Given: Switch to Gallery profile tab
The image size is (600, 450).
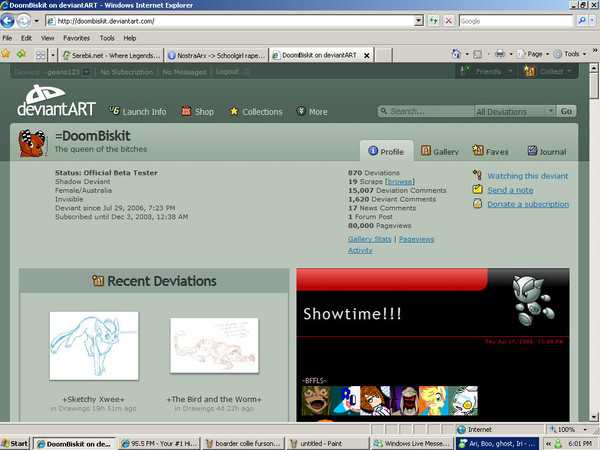Looking at the screenshot, I should click(x=440, y=152).
